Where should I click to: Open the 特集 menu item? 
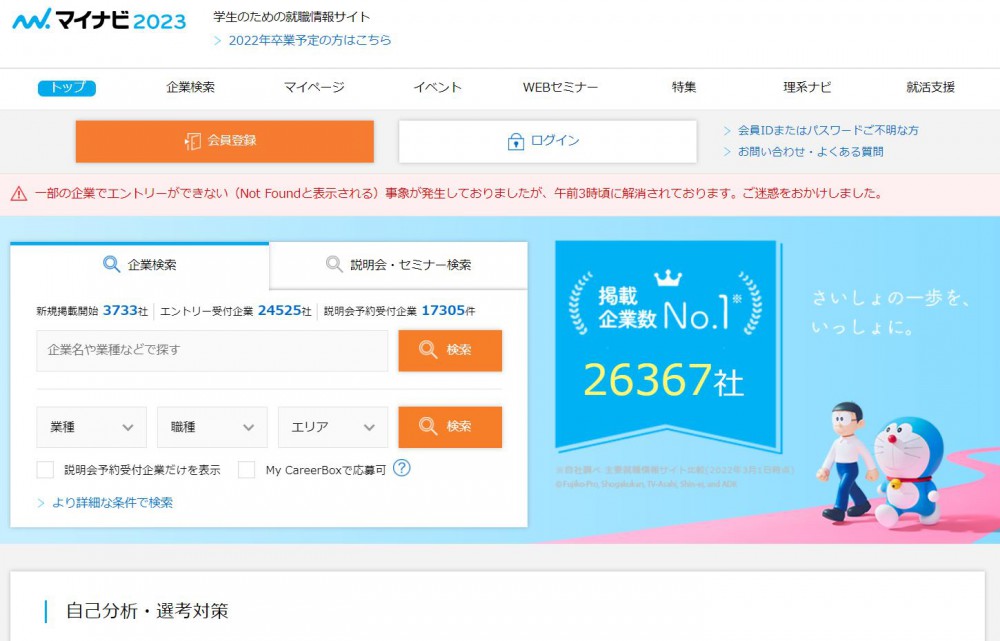tap(684, 87)
